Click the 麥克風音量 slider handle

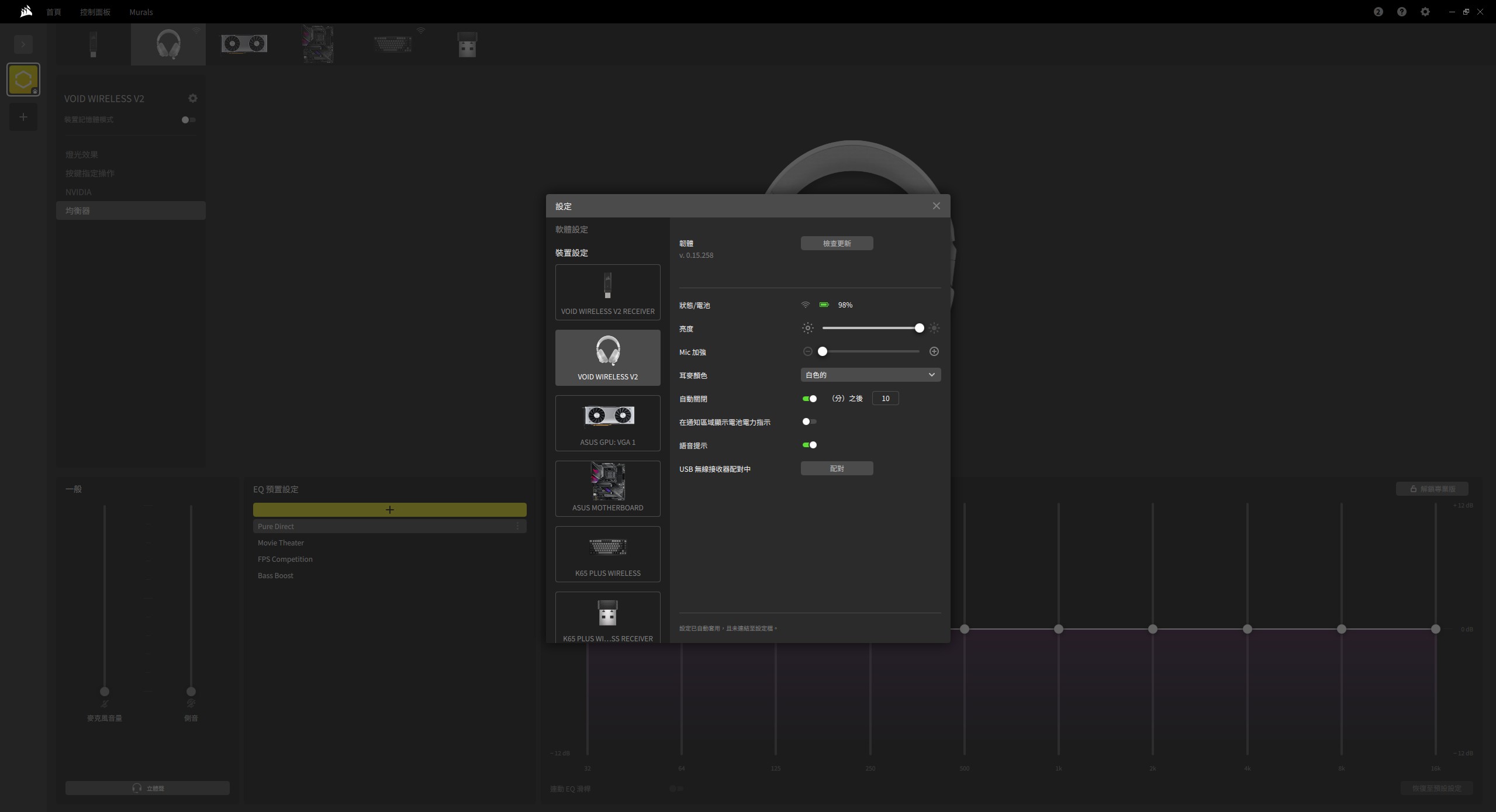pos(105,692)
